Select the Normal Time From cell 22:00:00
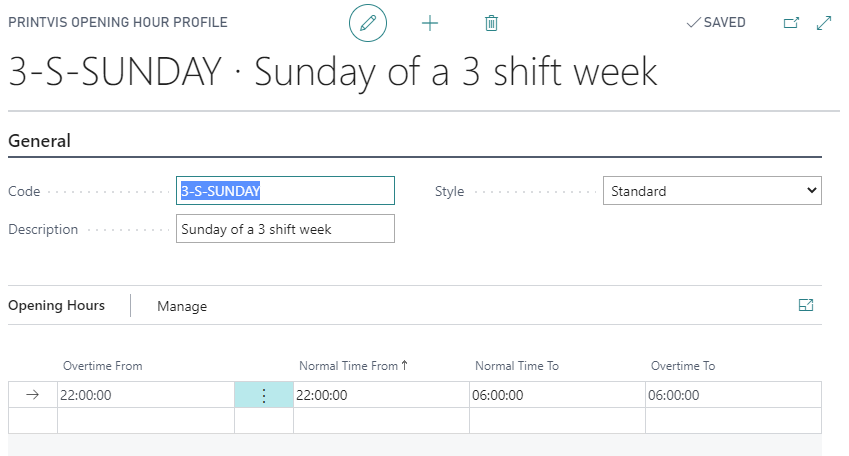This screenshot has width=849, height=456. (x=381, y=395)
